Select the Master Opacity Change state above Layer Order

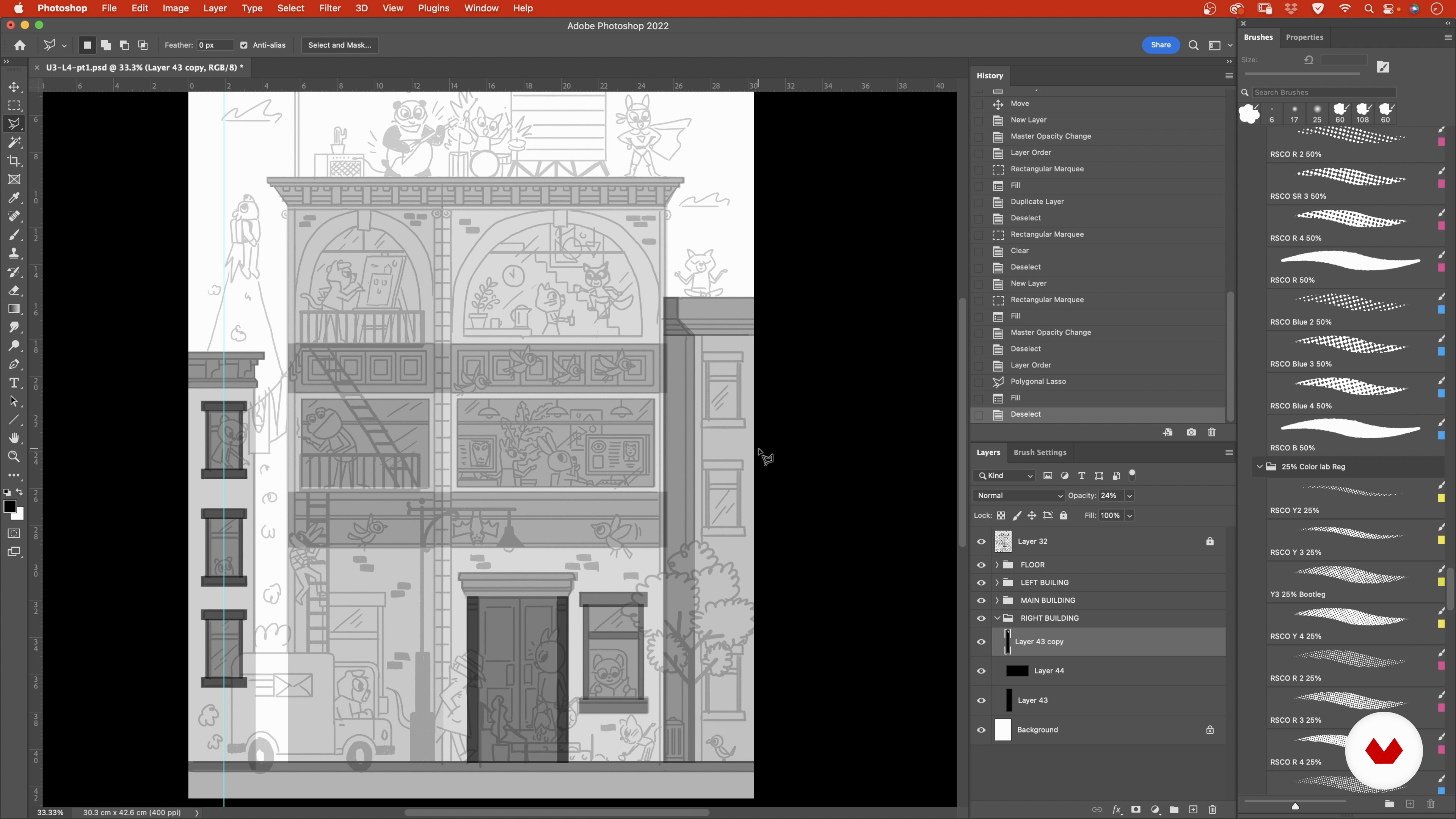(x=1098, y=136)
